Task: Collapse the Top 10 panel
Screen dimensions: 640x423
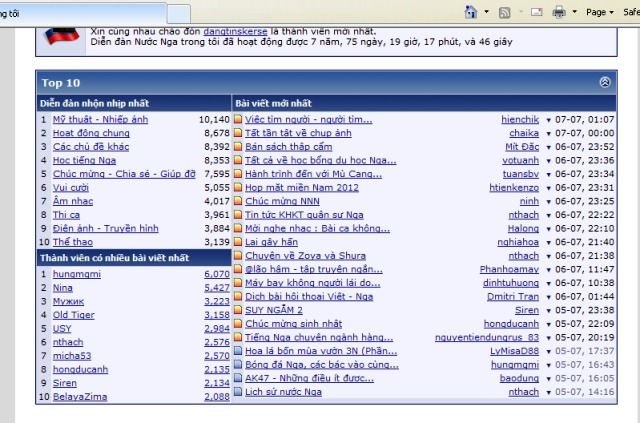Action: point(604,83)
